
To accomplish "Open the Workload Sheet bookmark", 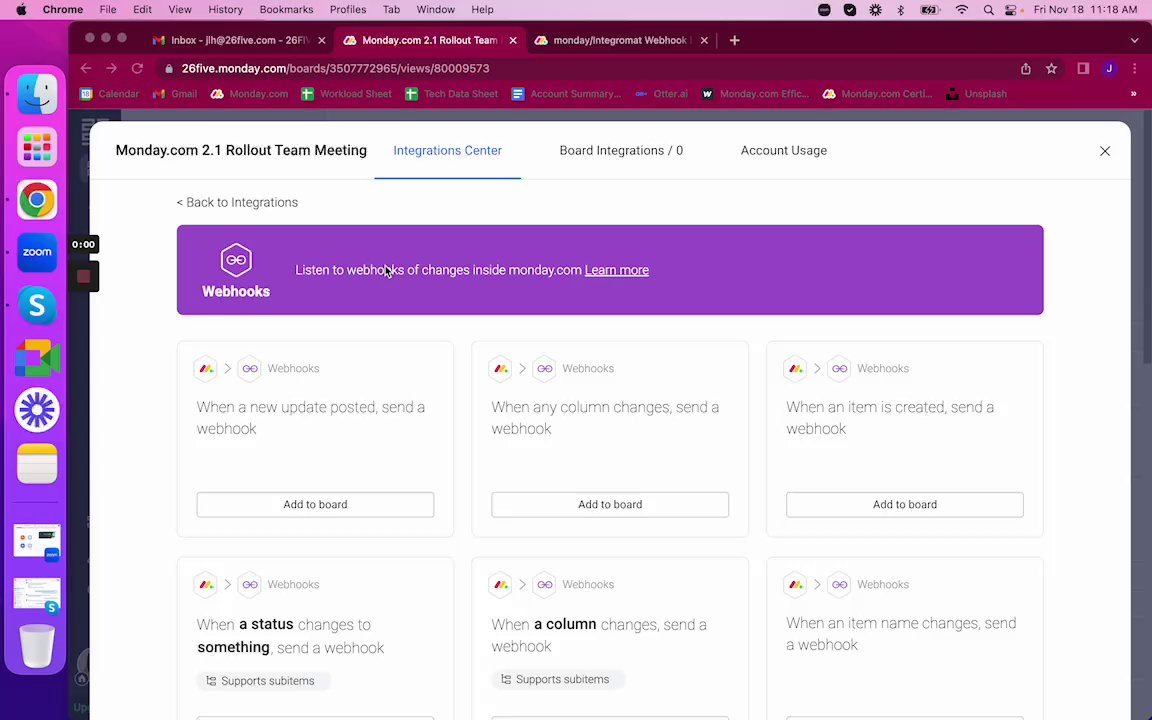I will tap(346, 94).
